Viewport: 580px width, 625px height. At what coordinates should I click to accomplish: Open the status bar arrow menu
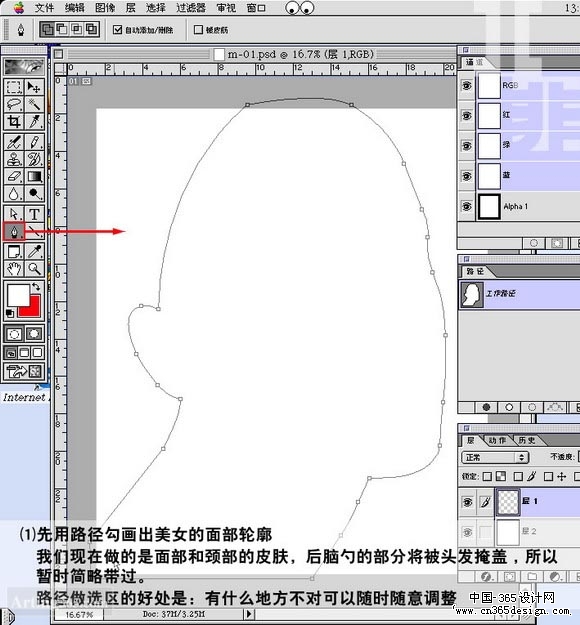point(249,614)
